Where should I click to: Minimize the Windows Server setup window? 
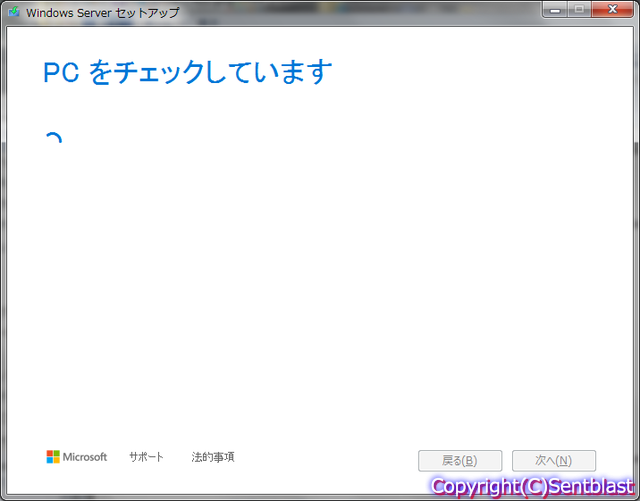(555, 9)
